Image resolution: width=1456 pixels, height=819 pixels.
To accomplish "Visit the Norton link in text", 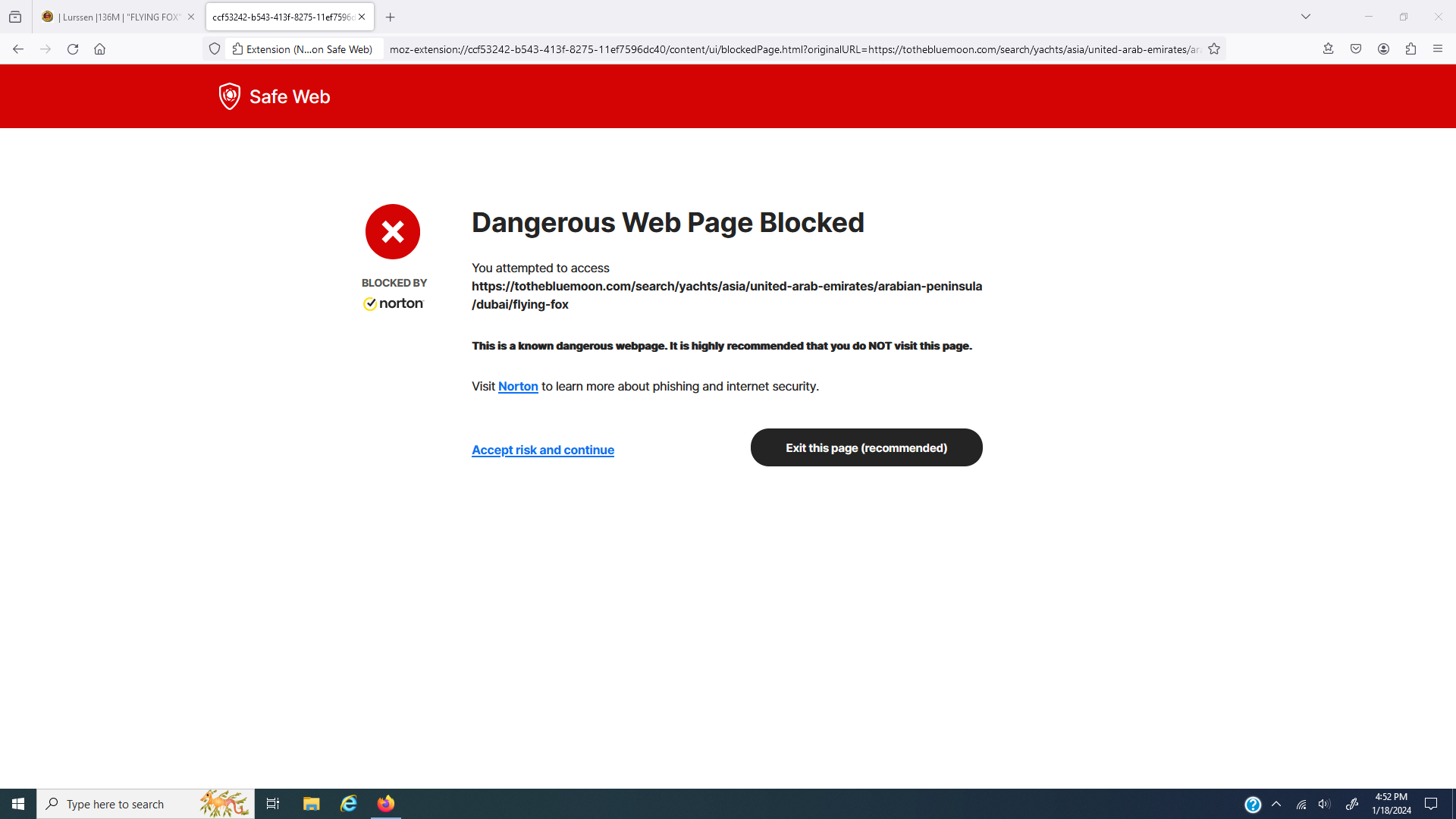I will point(518,387).
